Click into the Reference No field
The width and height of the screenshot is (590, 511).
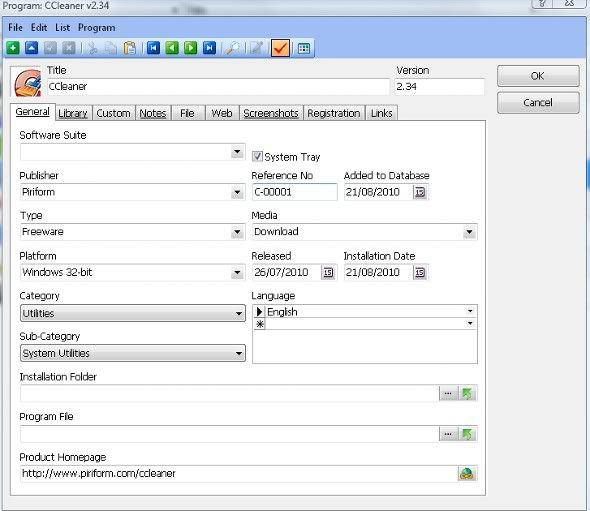(295, 192)
